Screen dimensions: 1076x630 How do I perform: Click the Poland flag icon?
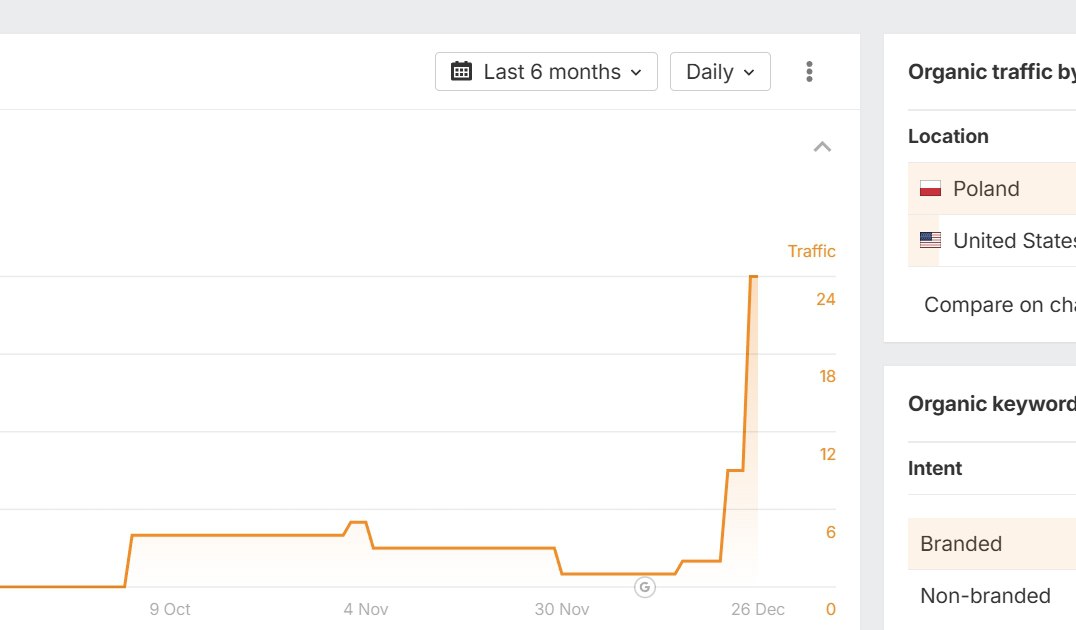coord(930,189)
